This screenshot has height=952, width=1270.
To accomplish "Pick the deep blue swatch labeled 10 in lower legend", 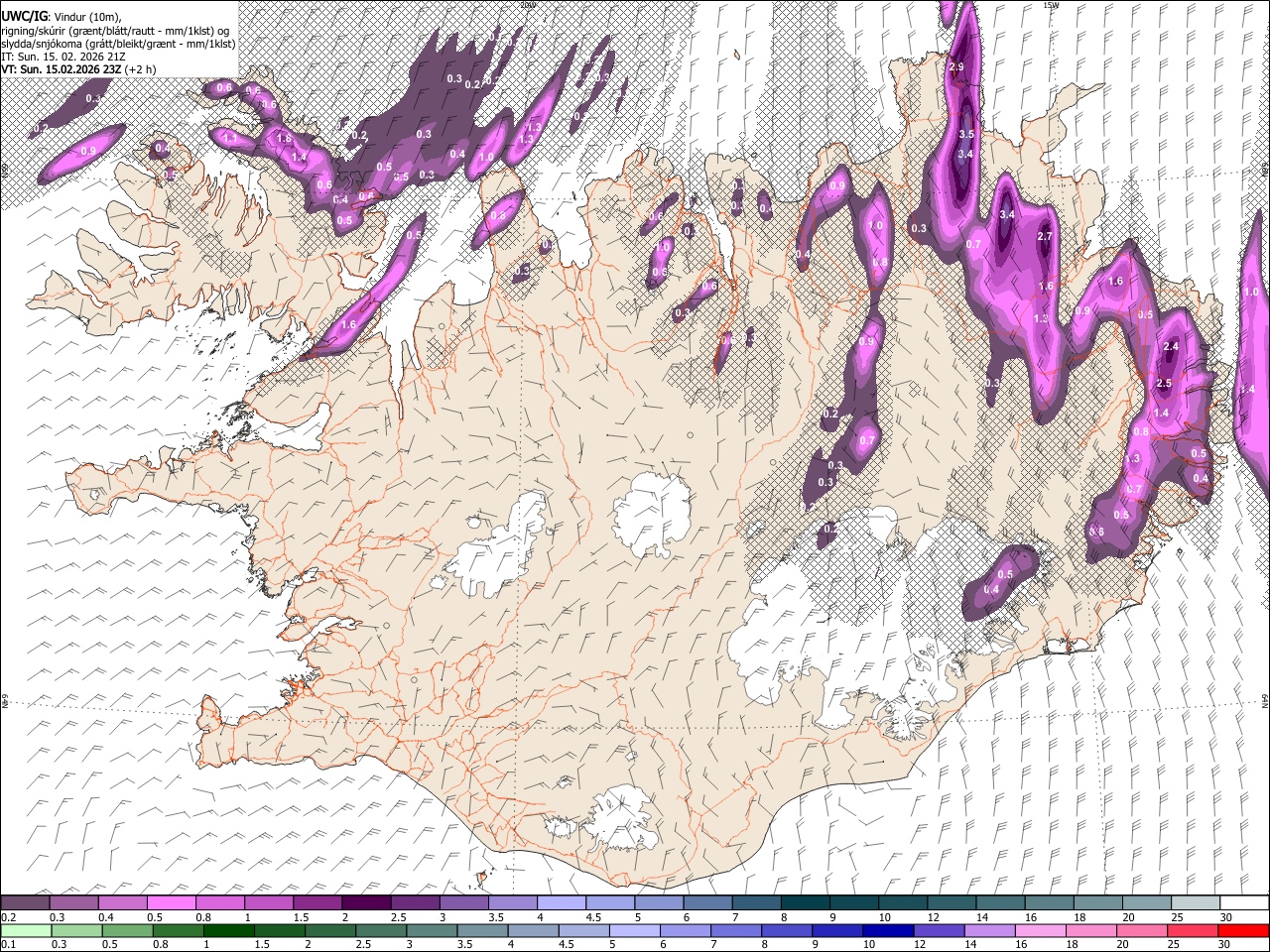I will pyautogui.click(x=888, y=931).
